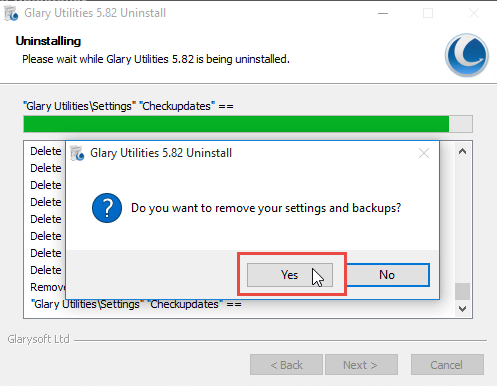This screenshot has height=386, width=497.
Task: Click the first Delete line in log
Action: pyautogui.click(x=46, y=151)
